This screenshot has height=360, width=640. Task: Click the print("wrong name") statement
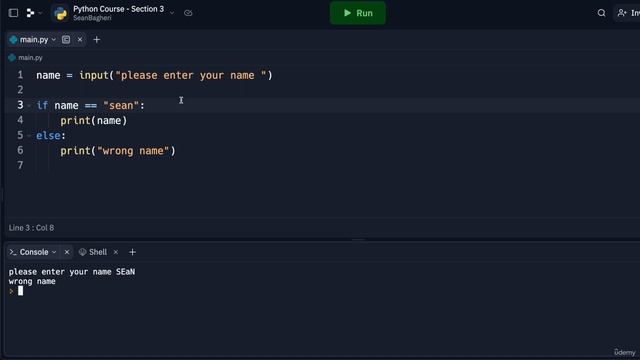coord(118,151)
